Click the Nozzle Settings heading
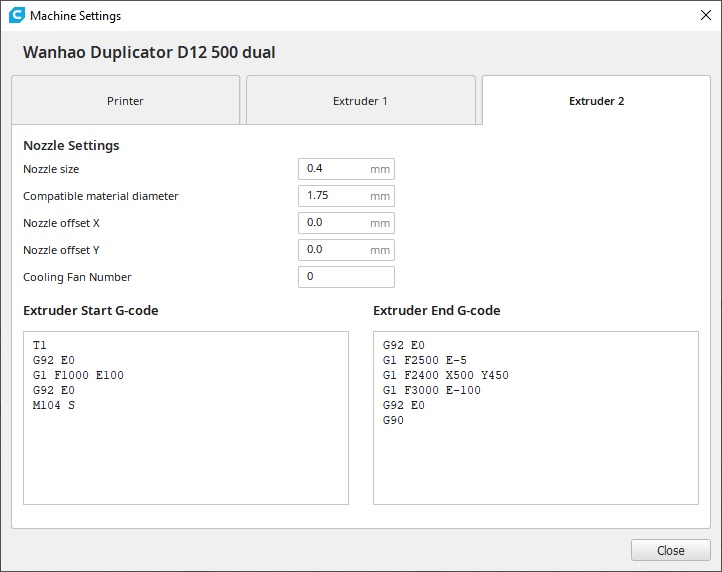The image size is (722, 572). click(x=71, y=146)
